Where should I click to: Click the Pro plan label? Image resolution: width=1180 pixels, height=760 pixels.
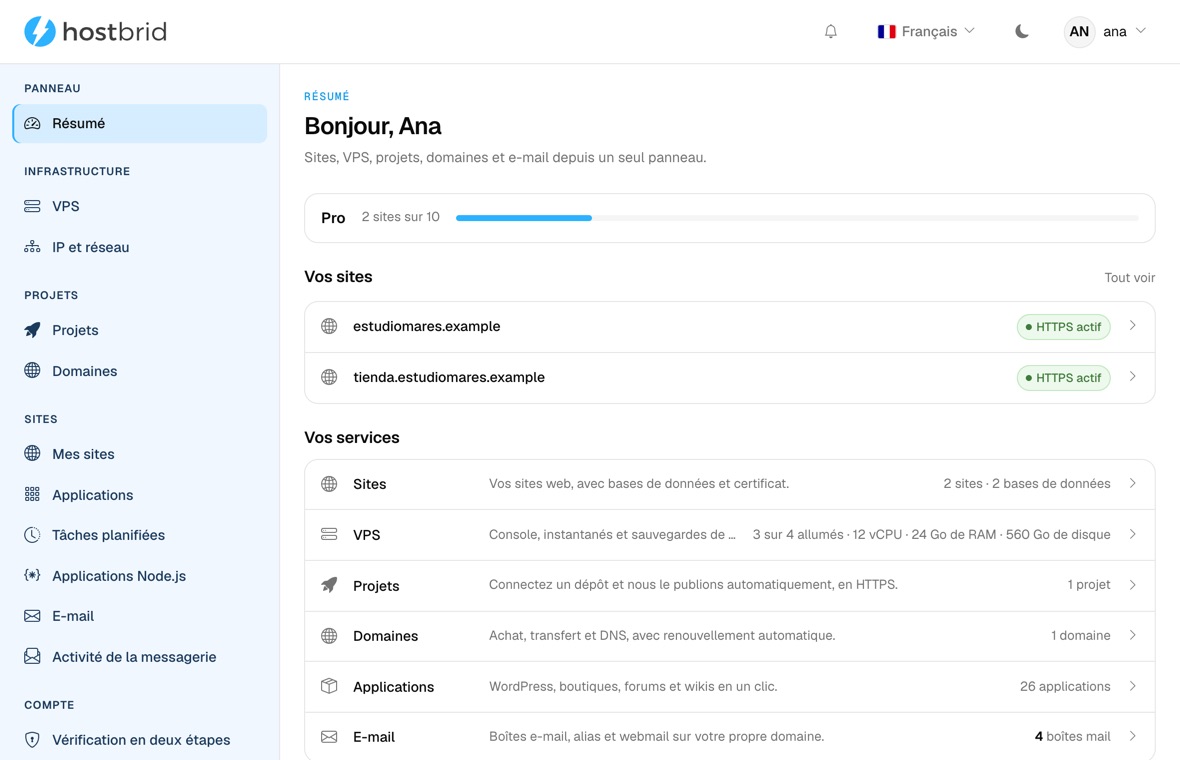[x=333, y=217]
